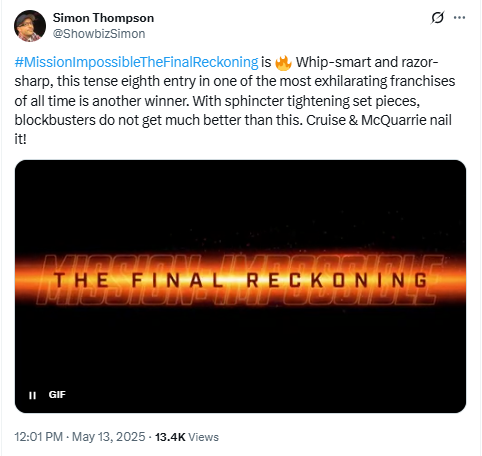Click the @ShowbizSimon handle

click(99, 34)
